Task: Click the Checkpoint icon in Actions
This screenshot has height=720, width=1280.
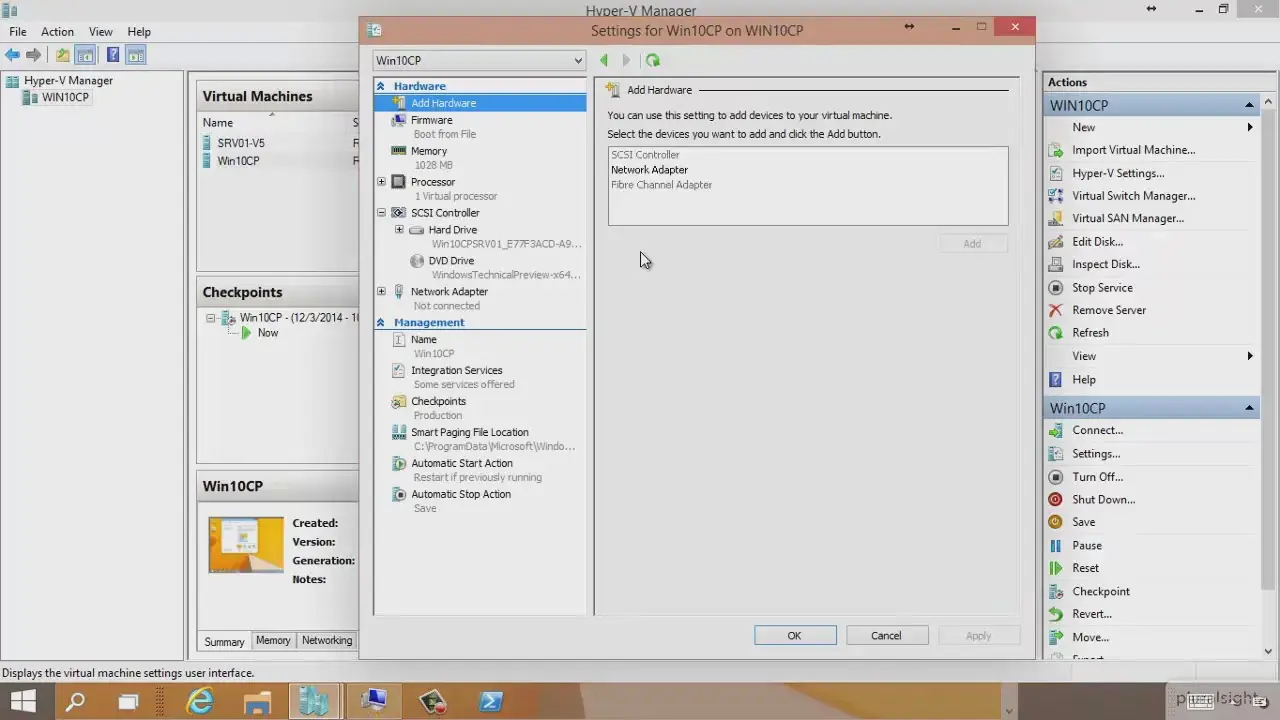Action: click(x=1055, y=592)
